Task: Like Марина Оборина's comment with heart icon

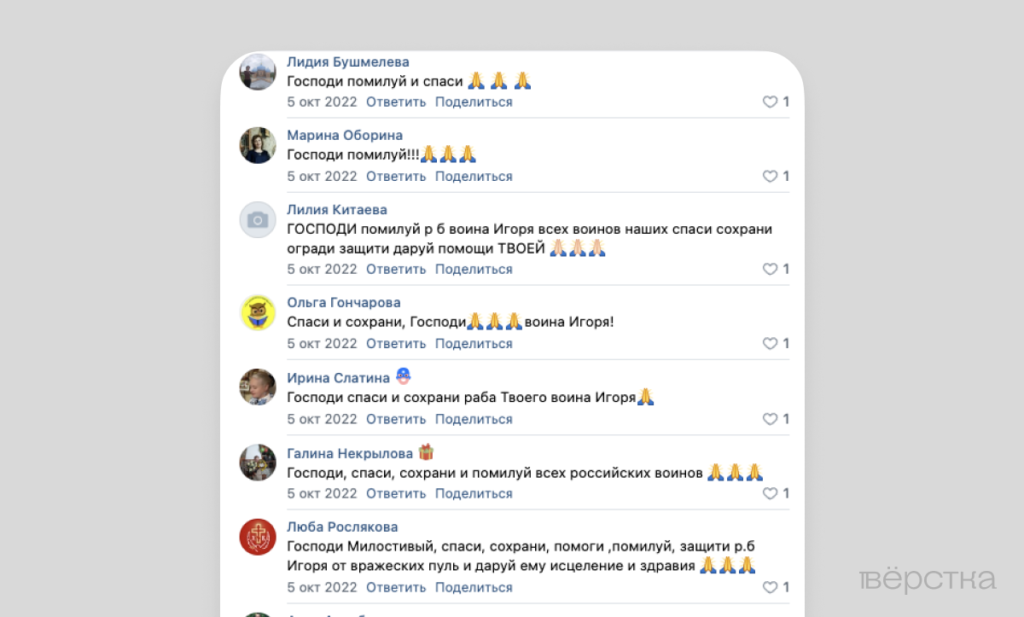Action: pyautogui.click(x=770, y=176)
